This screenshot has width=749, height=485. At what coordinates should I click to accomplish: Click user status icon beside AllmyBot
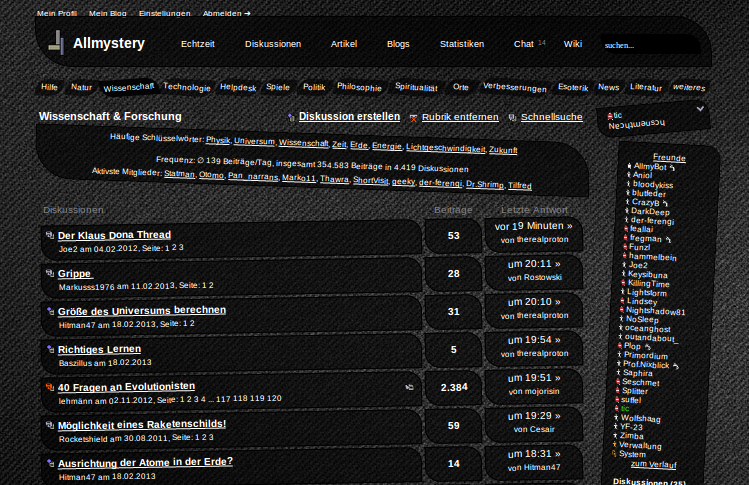click(629, 166)
